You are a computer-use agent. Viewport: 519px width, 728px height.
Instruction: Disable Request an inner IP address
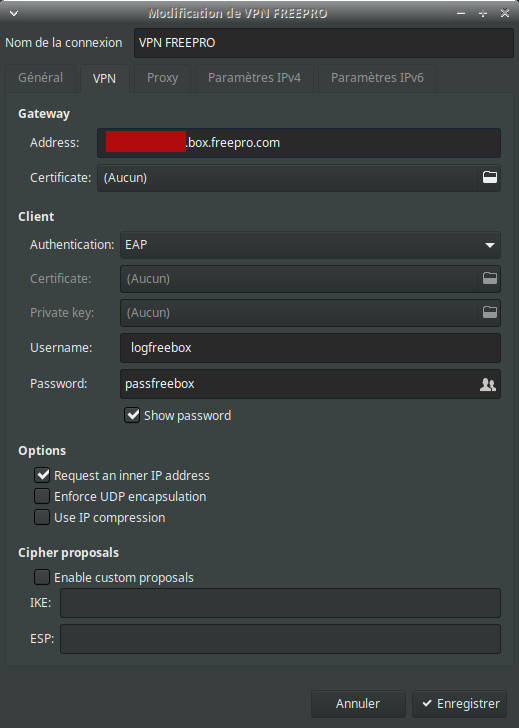click(42, 475)
